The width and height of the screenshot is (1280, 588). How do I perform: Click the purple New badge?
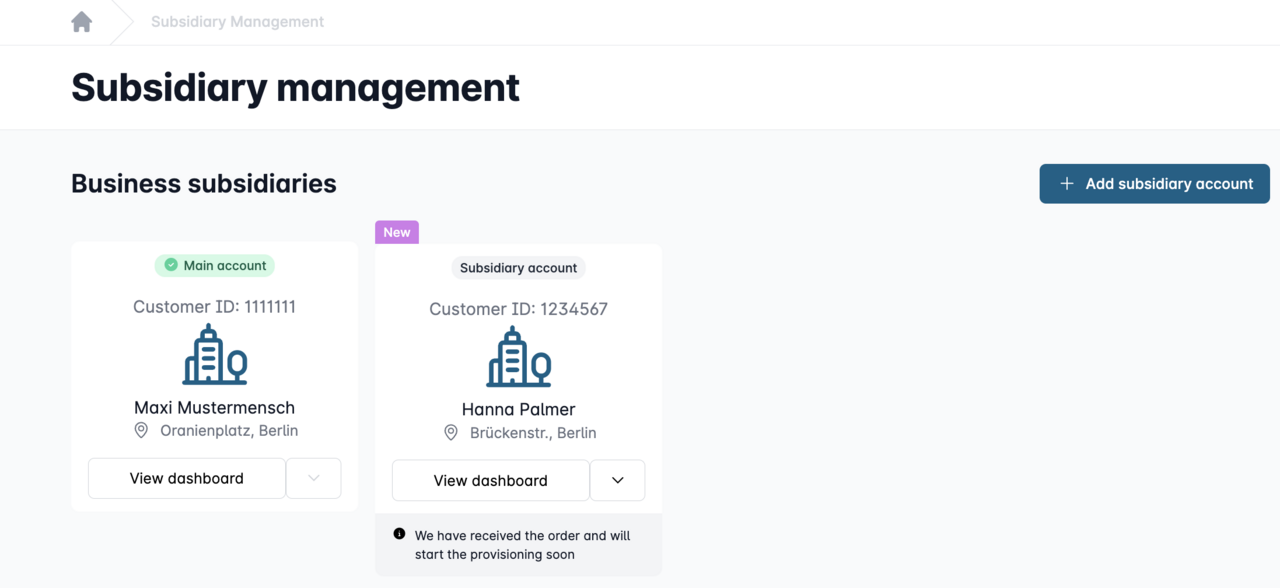[397, 232]
